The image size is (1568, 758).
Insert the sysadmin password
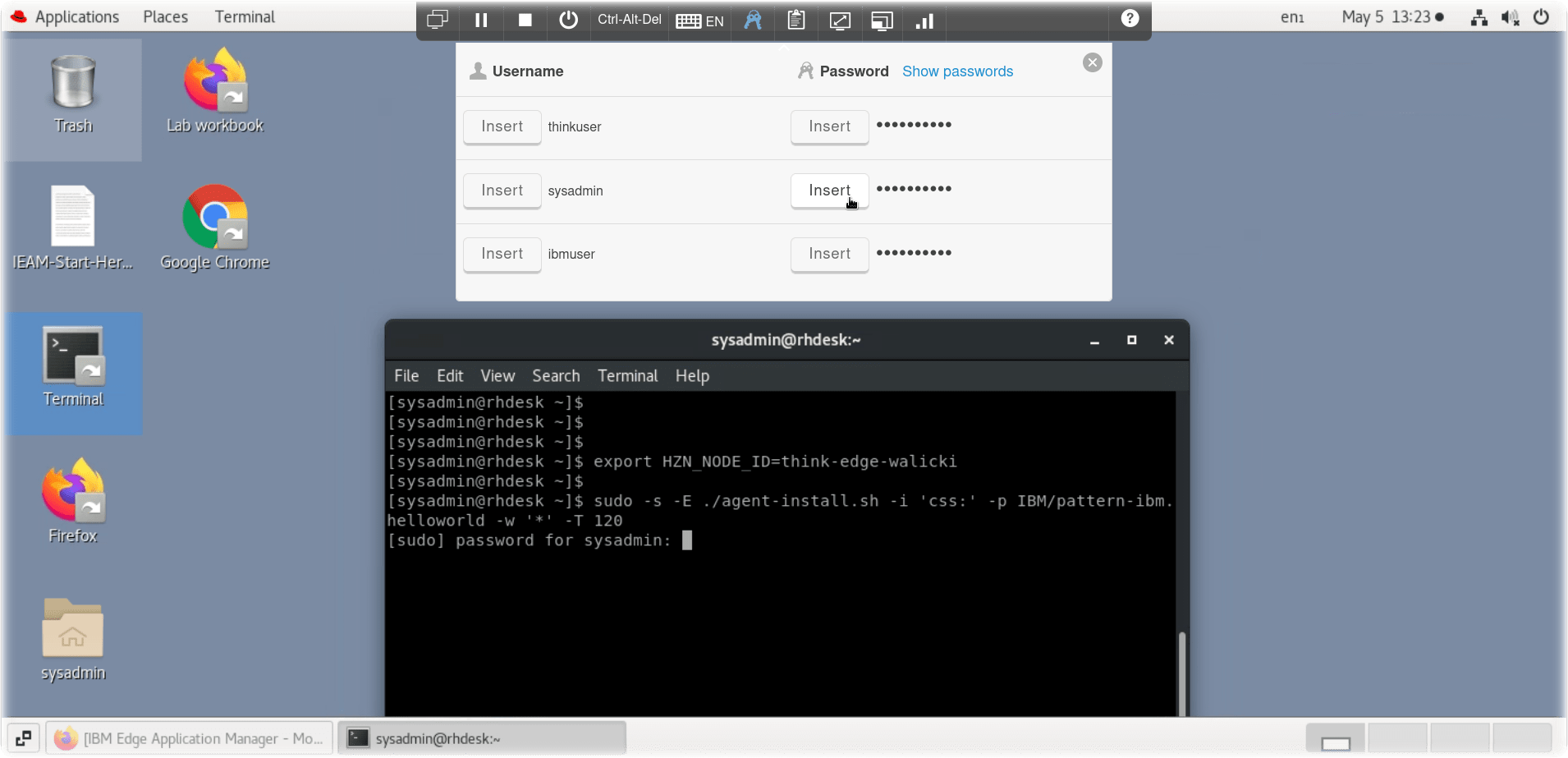pos(829,191)
